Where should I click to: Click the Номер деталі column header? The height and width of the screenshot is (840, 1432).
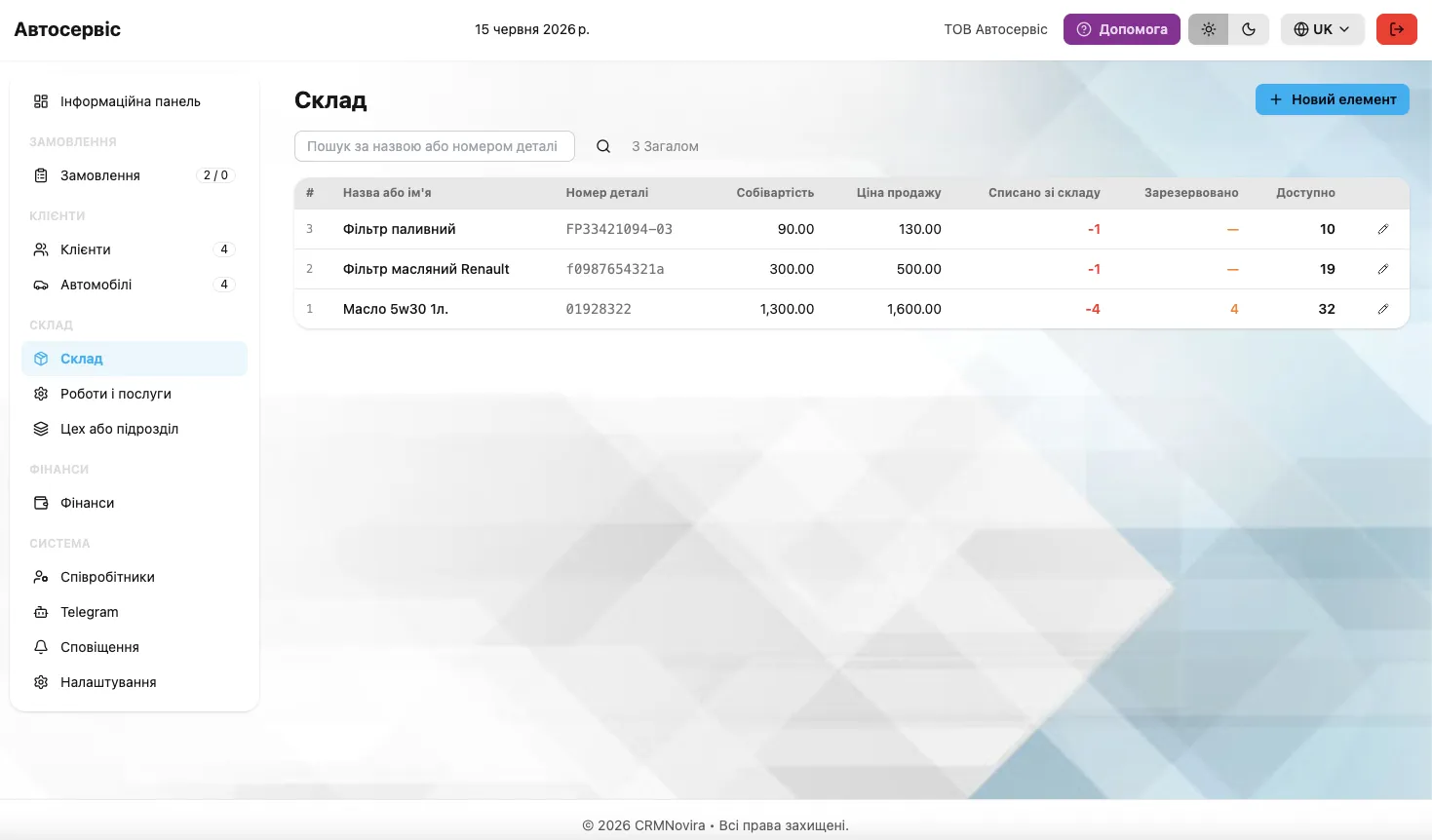pyautogui.click(x=607, y=193)
